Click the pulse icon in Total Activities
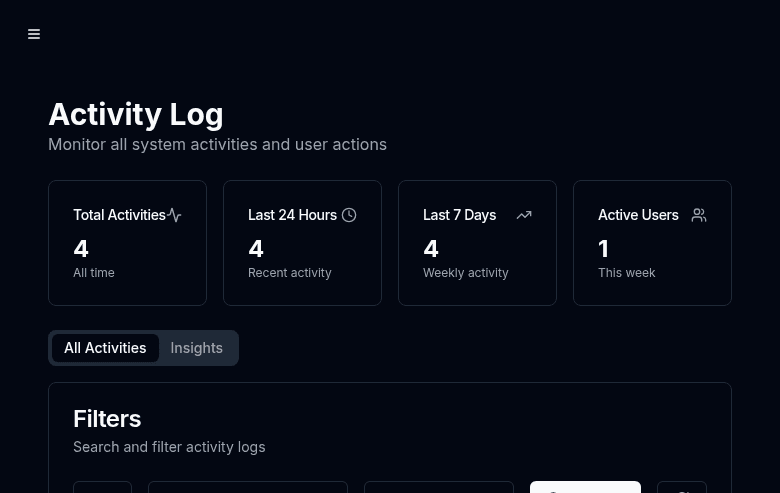Image resolution: width=780 pixels, height=493 pixels. pos(174,215)
